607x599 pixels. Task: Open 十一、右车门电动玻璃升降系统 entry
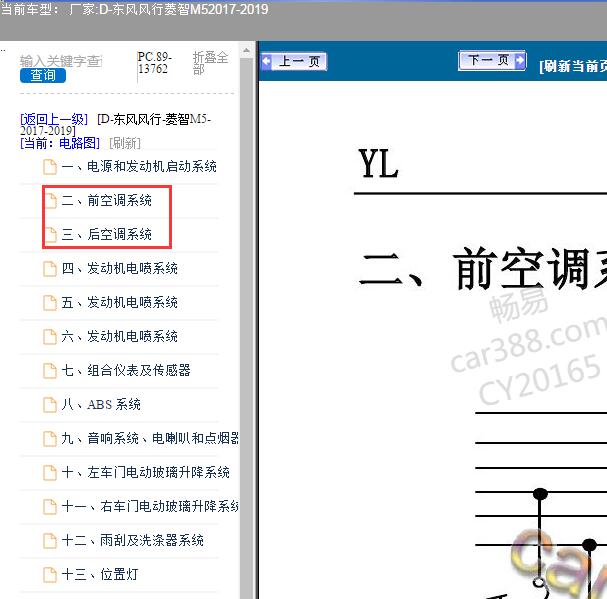tap(150, 506)
